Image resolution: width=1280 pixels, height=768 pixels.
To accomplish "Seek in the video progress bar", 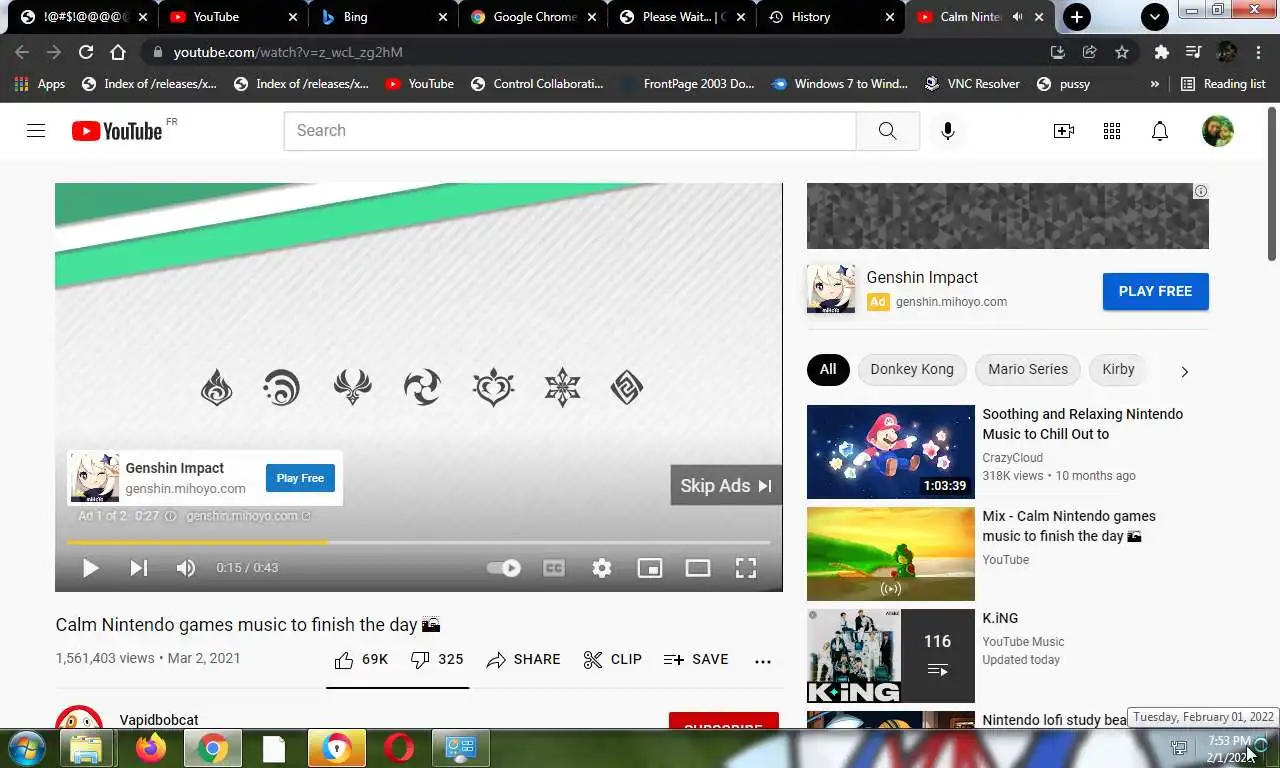I will point(418,542).
